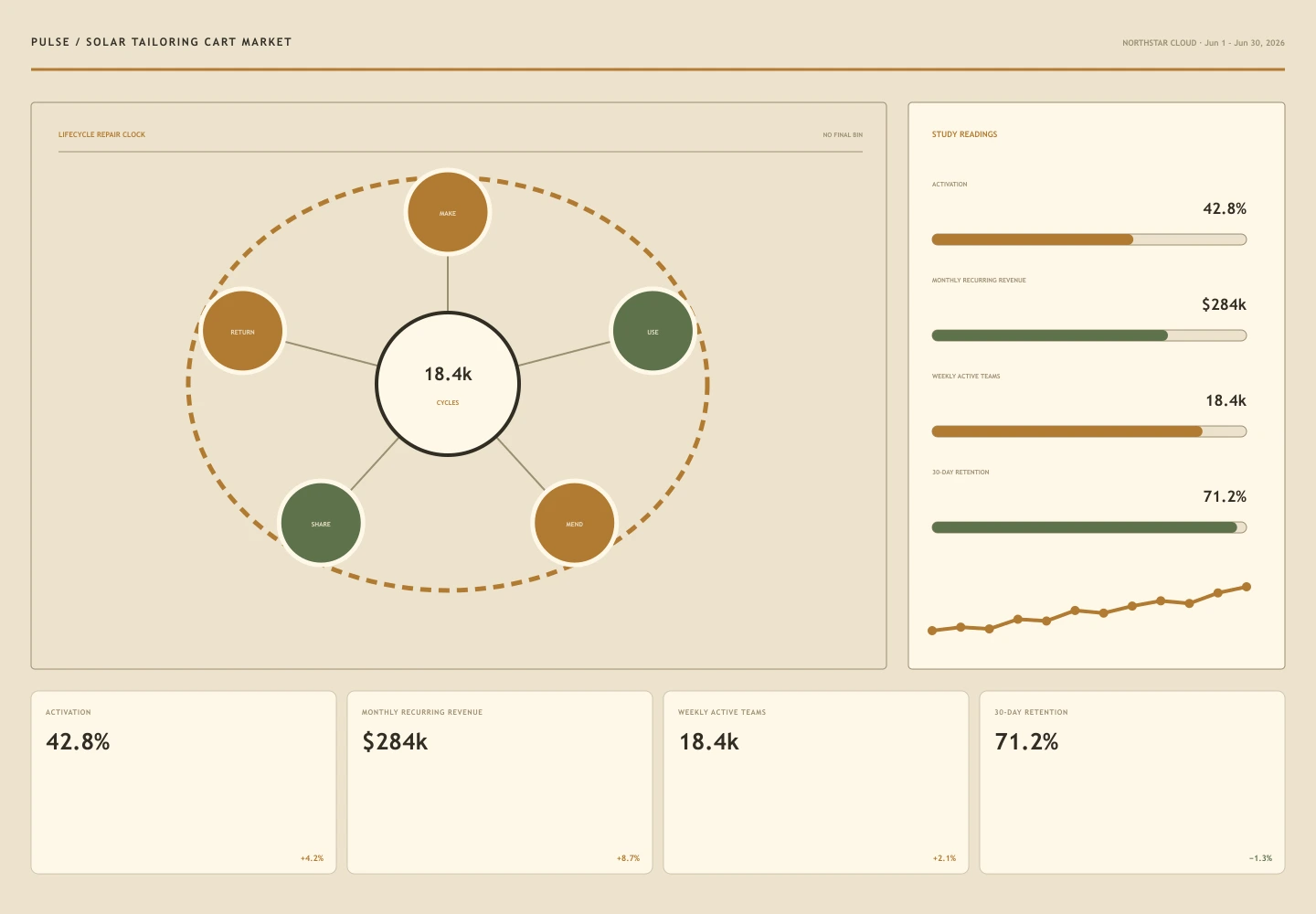The width and height of the screenshot is (1316, 914).
Task: Click the Northstar Cloud date range text
Action: point(1204,43)
